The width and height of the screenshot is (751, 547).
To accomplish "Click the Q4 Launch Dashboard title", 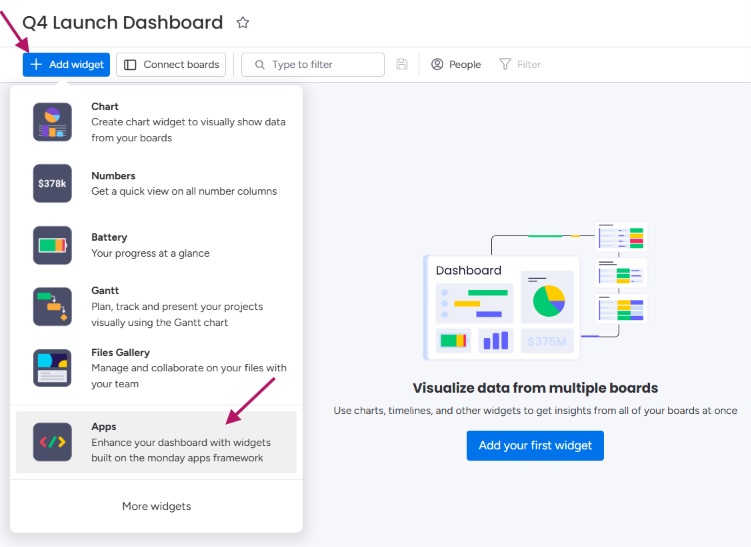I will pyautogui.click(x=123, y=23).
